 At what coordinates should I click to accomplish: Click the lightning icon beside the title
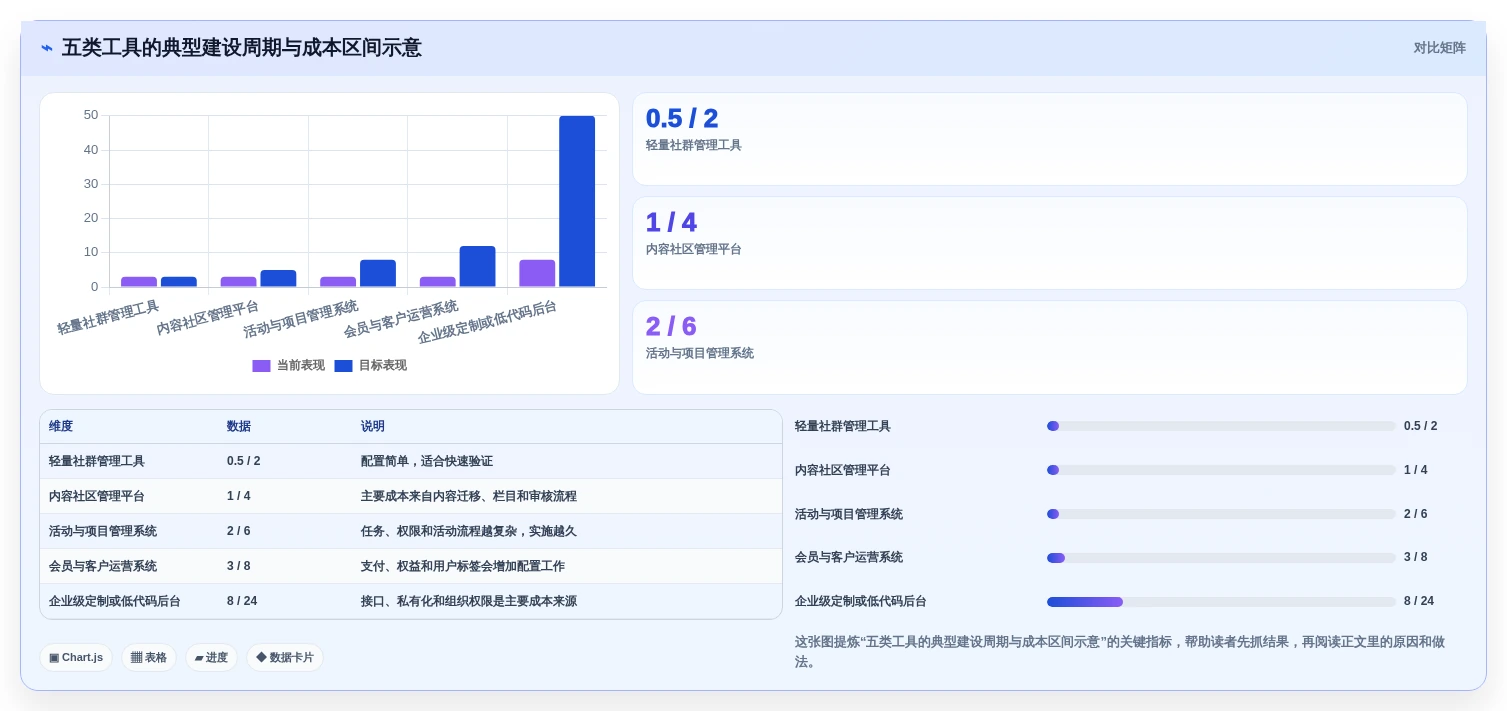47,48
